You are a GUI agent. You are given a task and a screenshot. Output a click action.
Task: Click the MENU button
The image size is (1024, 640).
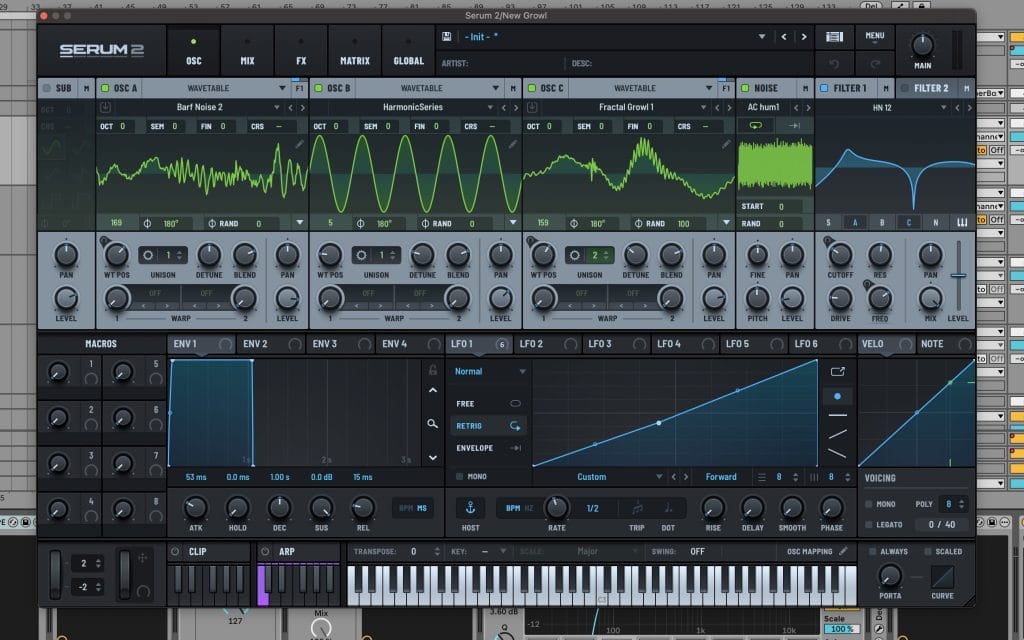pyautogui.click(x=875, y=37)
